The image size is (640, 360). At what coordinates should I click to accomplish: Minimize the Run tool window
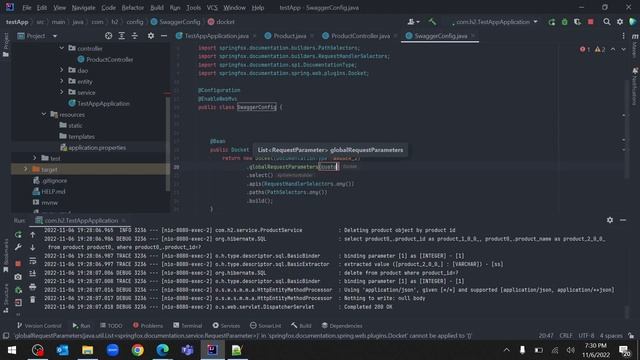[623, 220]
